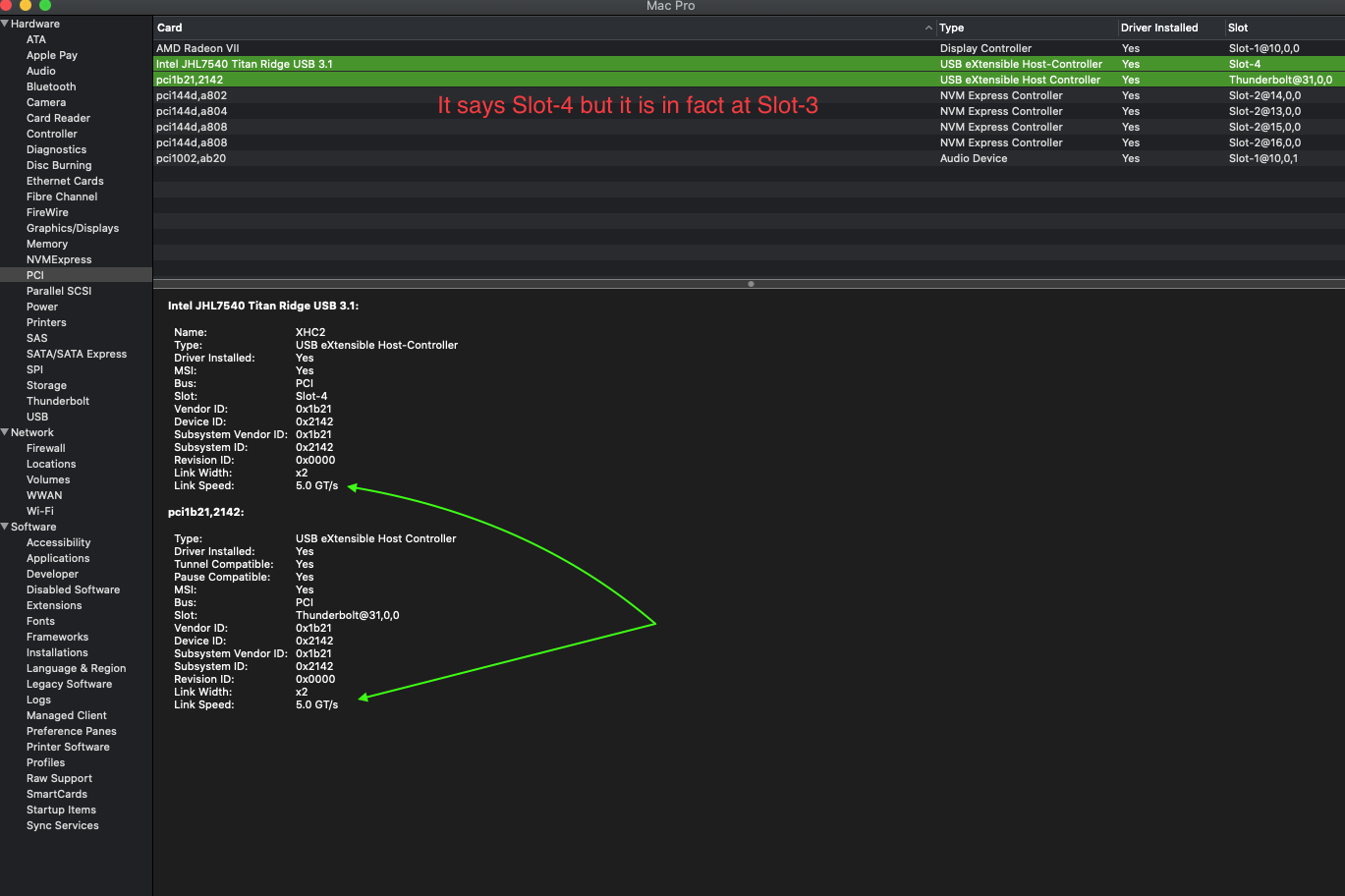Select the pci1b21,2142 row
Screen dimensions: 1345x896
[749, 80]
